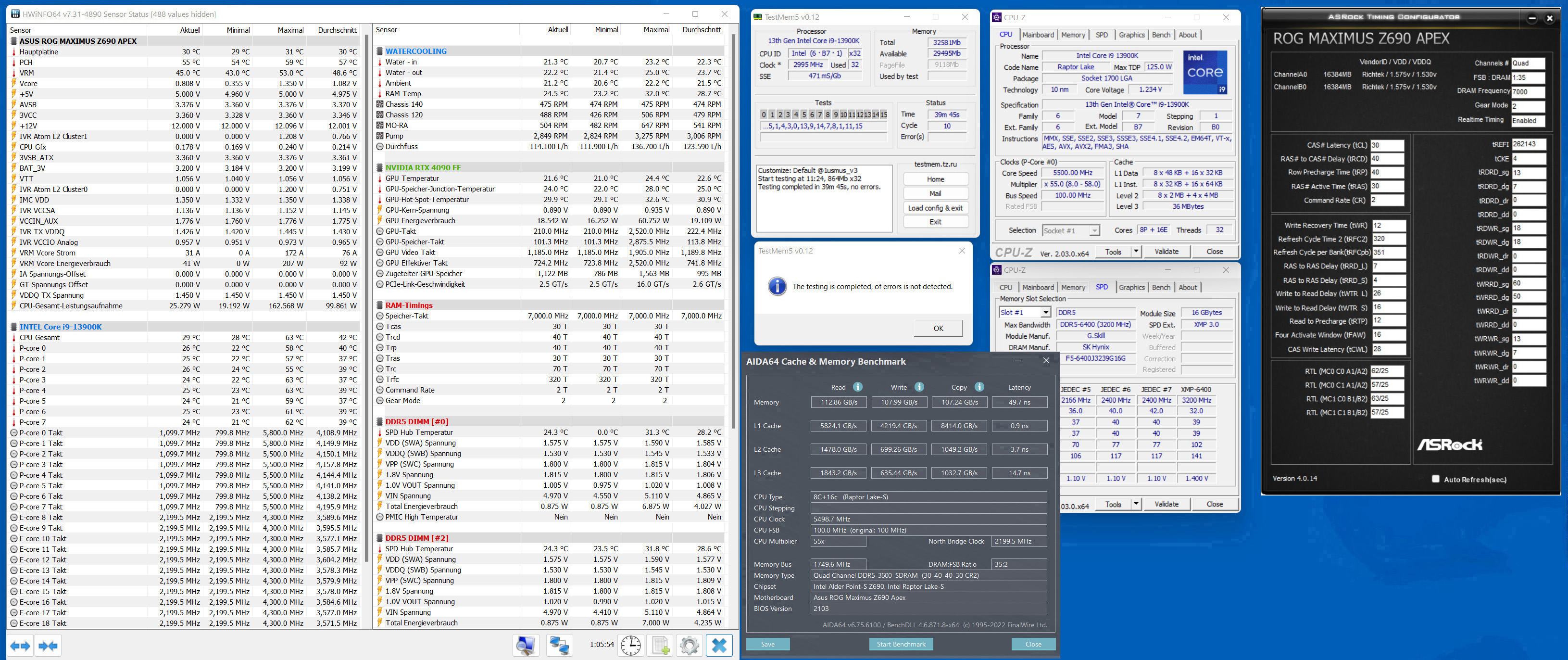The image size is (1568, 660).
Task: Collapse the DDR5 DIMM [#0] group
Action: 380,421
